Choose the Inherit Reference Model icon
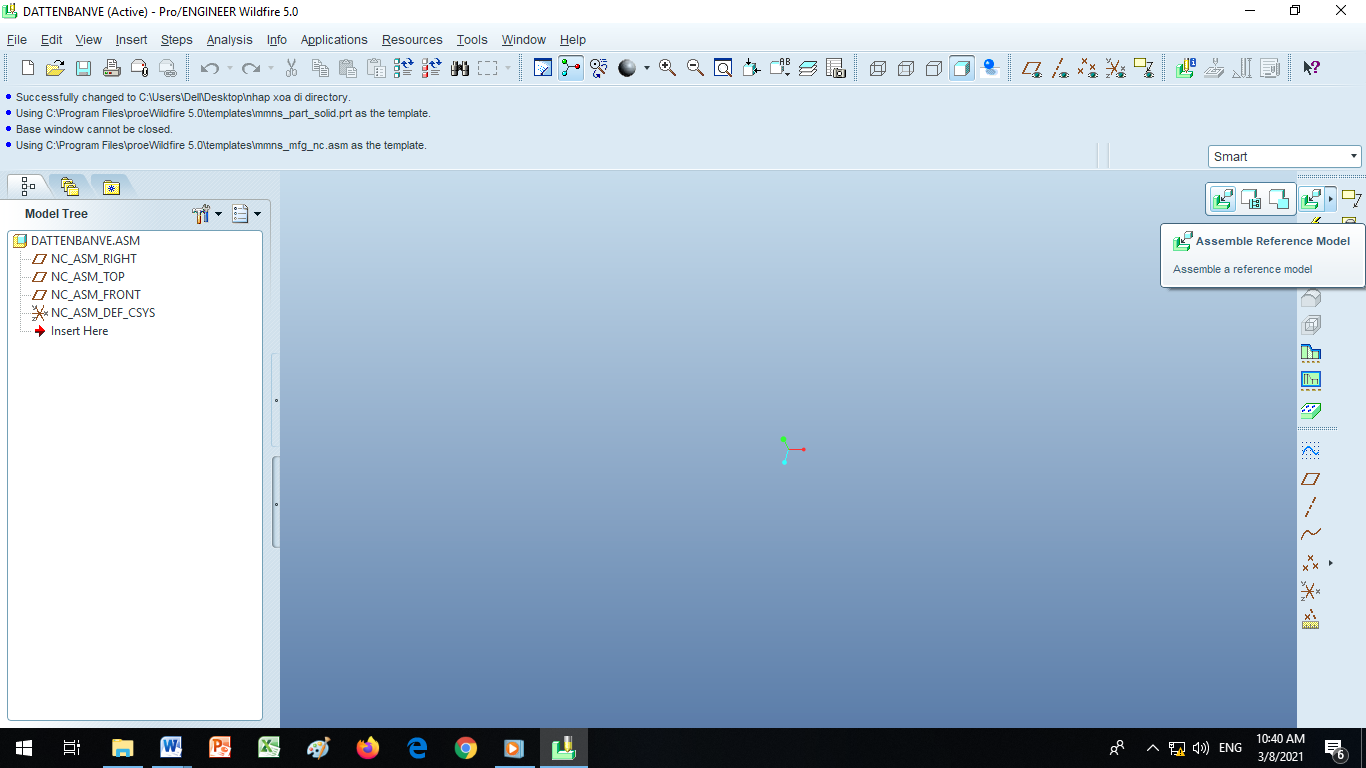This screenshot has height=768, width=1366. coord(1250,199)
